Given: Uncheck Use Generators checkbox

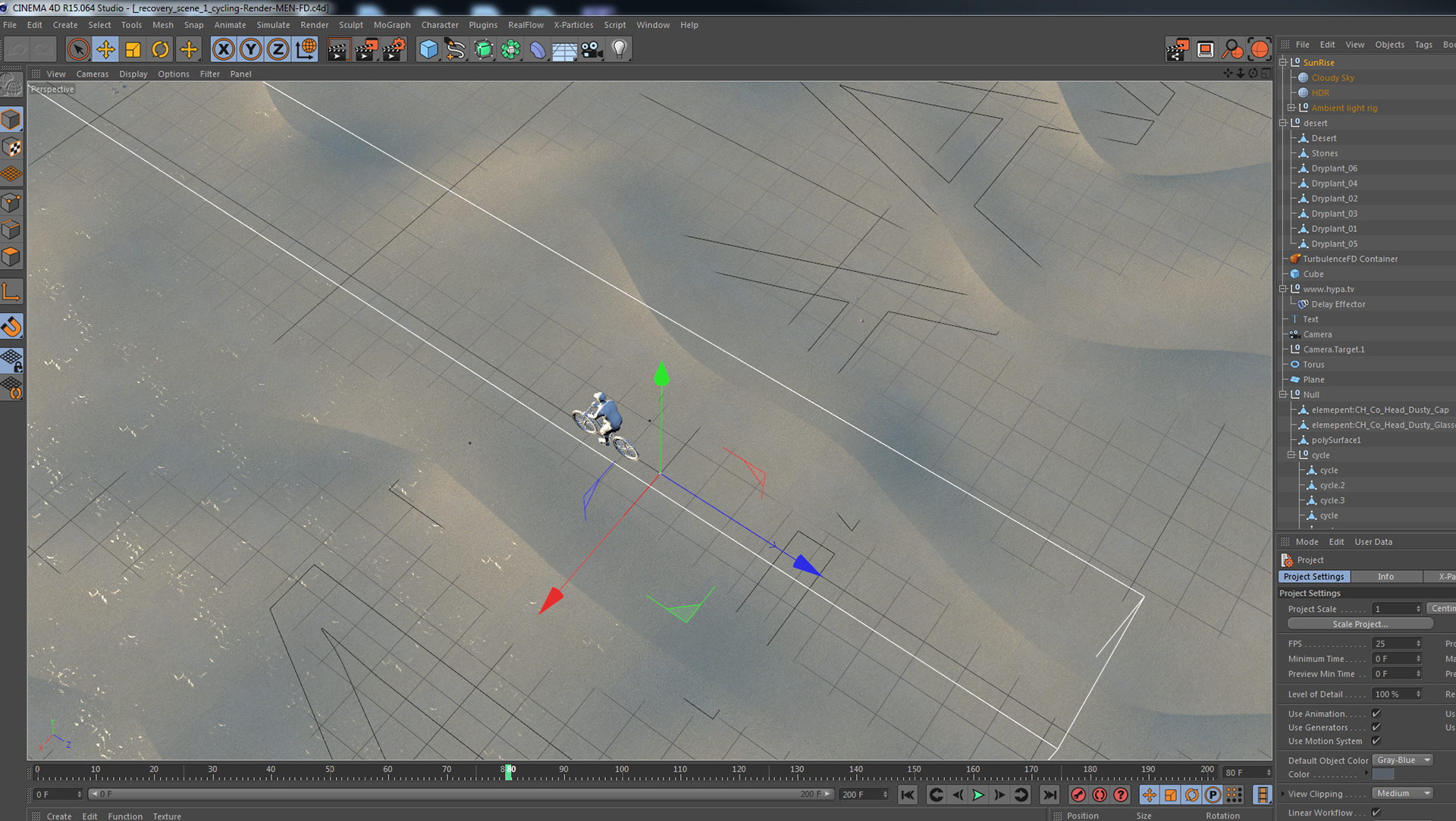Looking at the screenshot, I should (x=1376, y=727).
